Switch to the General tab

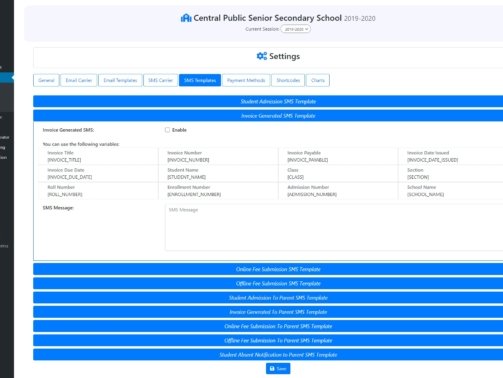46,80
